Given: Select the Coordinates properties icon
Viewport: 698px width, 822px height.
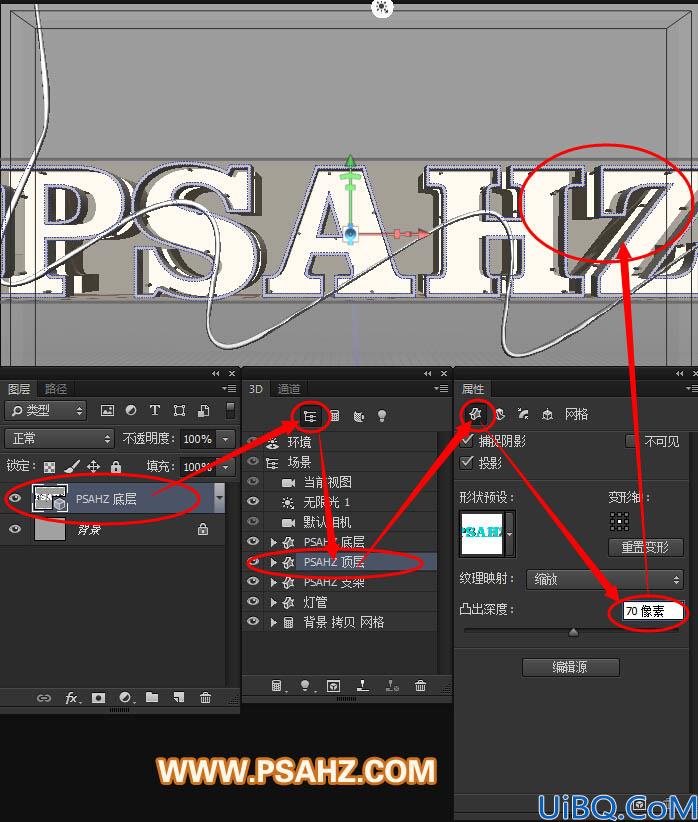Looking at the screenshot, I should tap(547, 414).
